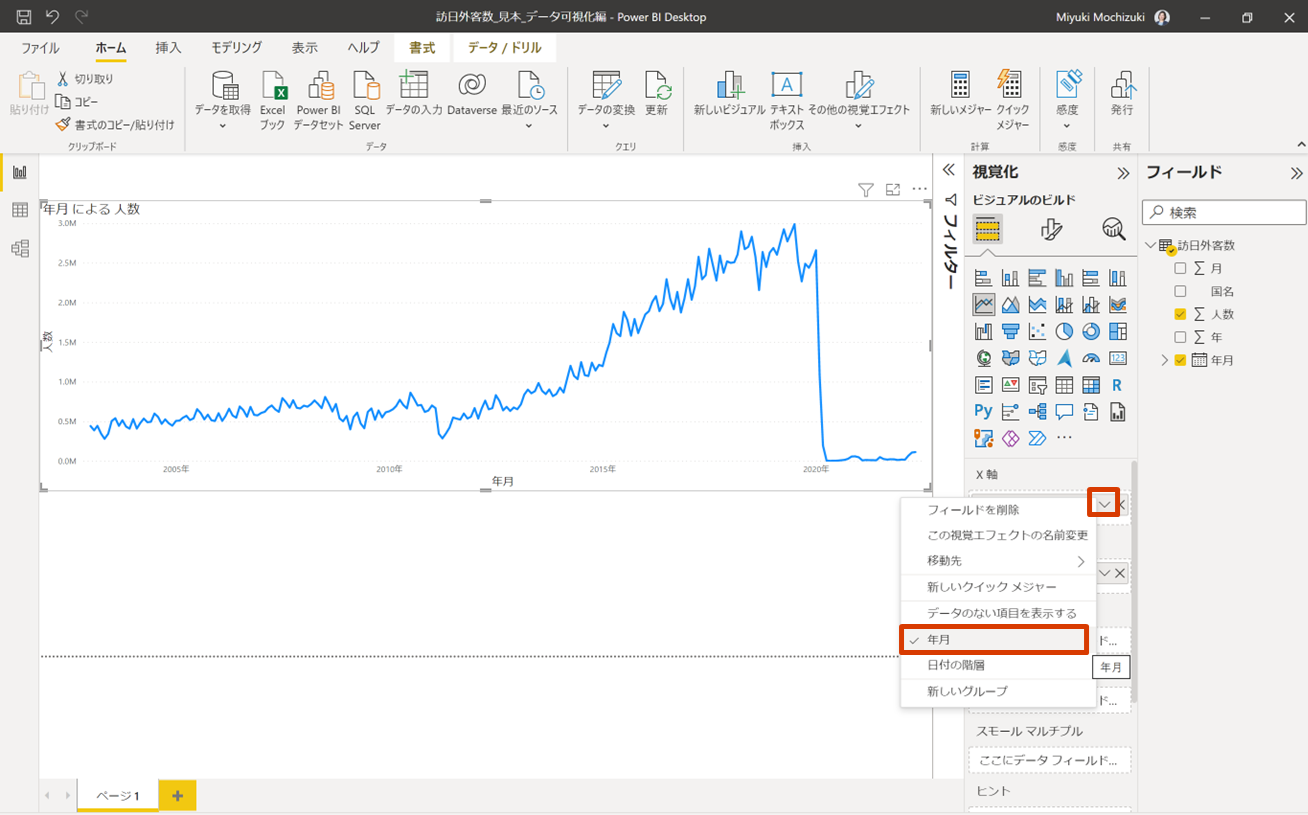This screenshot has height=815, width=1308.
Task: Open the chart's more options ellipsis
Action: (920, 189)
